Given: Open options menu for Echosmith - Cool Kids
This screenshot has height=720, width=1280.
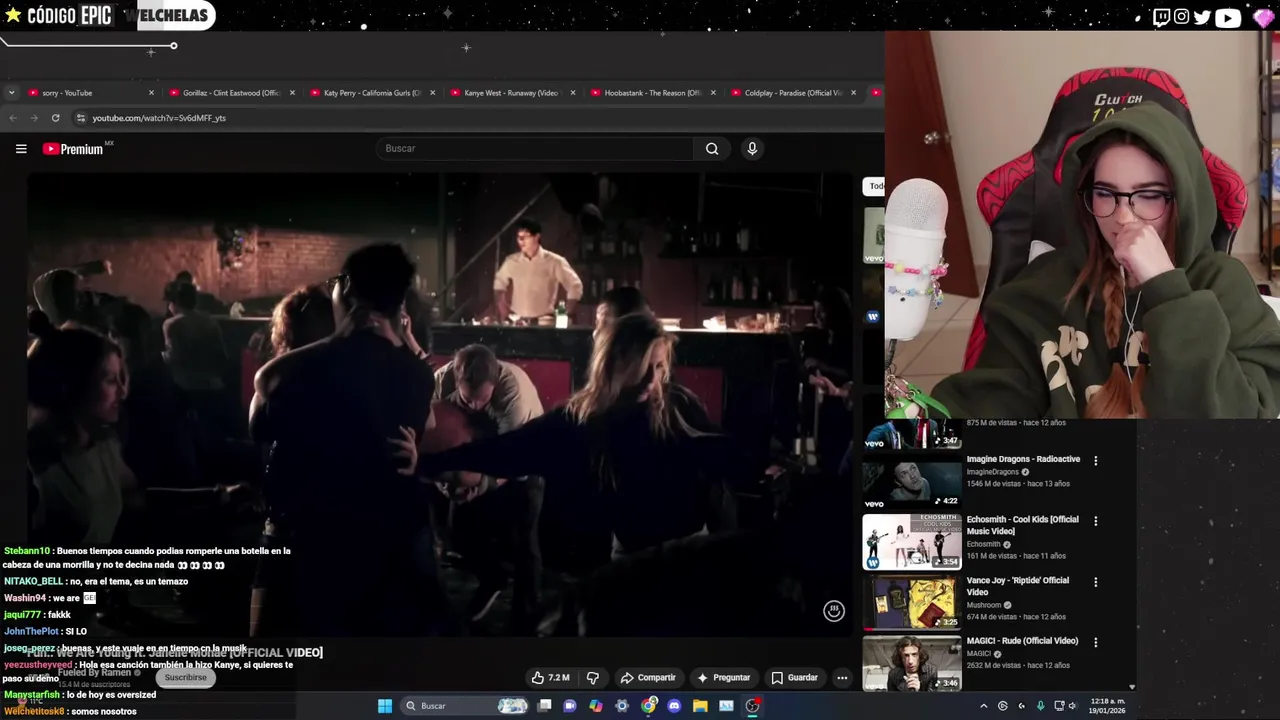Looking at the screenshot, I should coord(1095,521).
